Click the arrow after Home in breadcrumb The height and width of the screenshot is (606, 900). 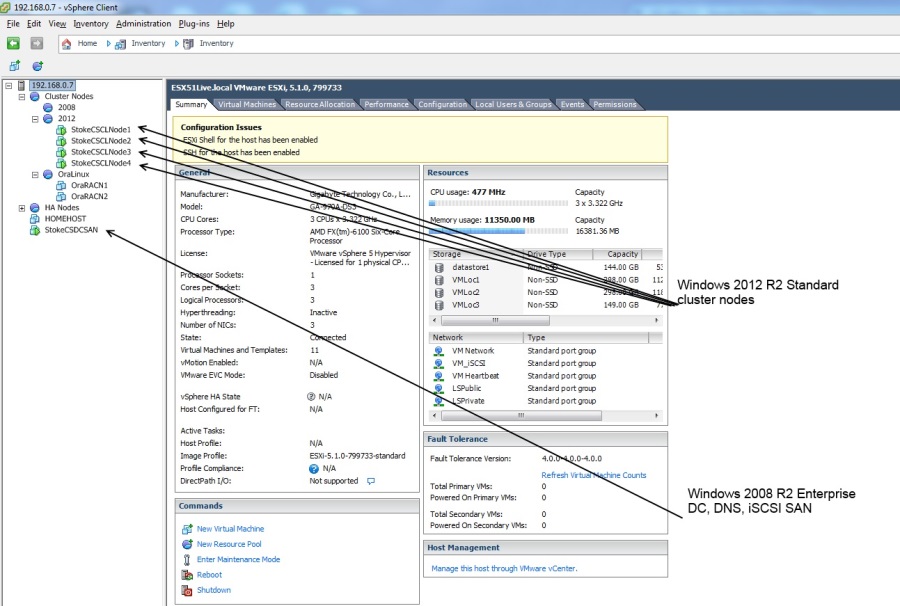coord(108,44)
